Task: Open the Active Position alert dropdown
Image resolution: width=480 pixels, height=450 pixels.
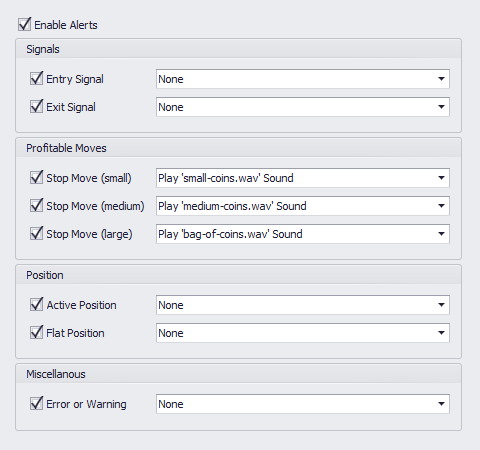Action: [x=303, y=305]
